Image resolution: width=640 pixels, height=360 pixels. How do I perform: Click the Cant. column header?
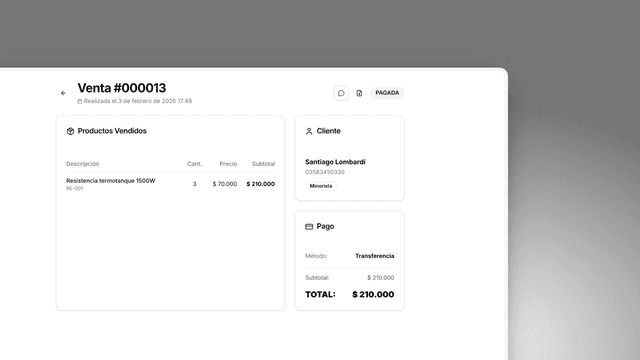click(x=194, y=164)
